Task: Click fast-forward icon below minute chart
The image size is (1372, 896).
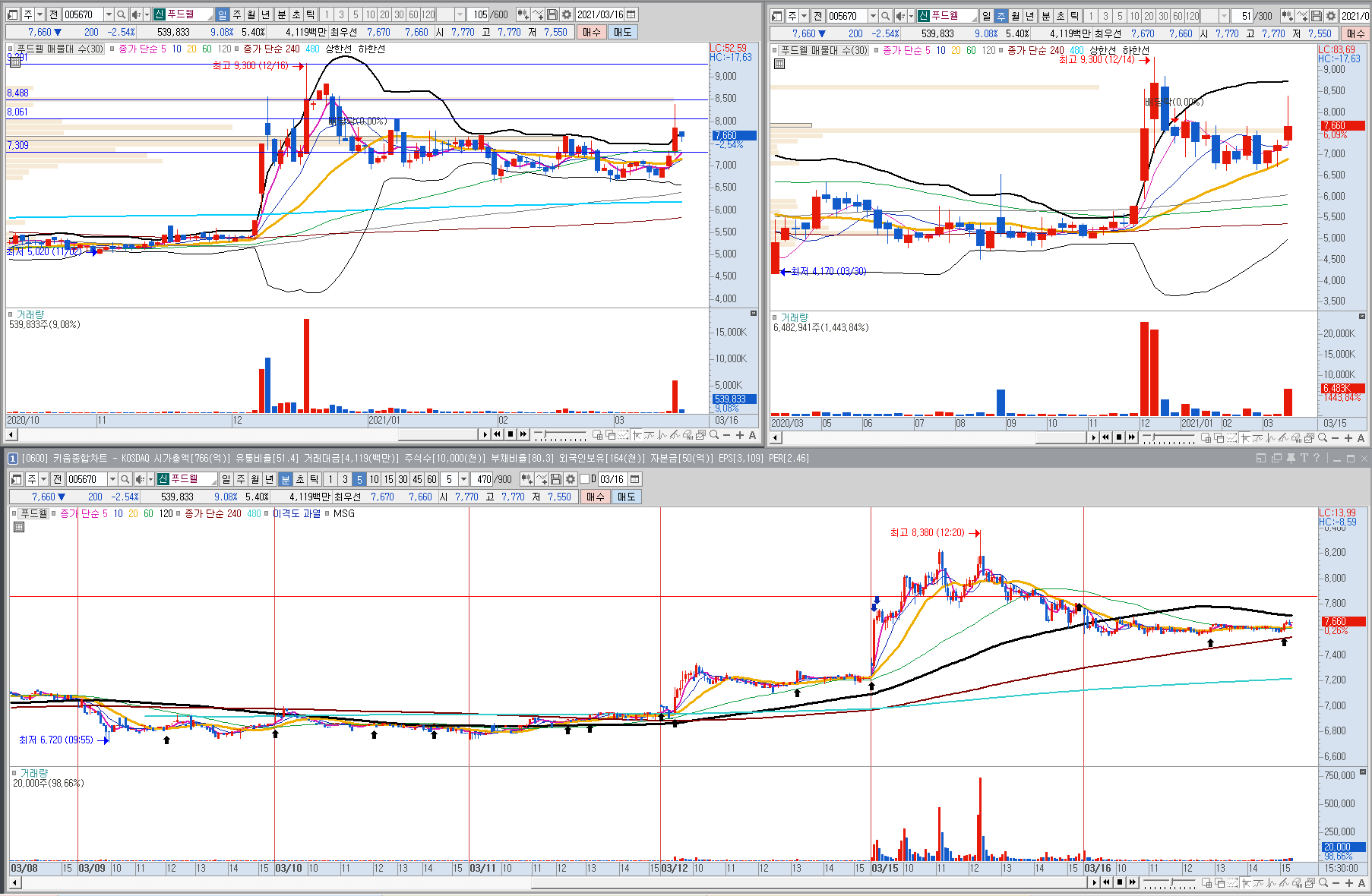Action: point(1133,882)
